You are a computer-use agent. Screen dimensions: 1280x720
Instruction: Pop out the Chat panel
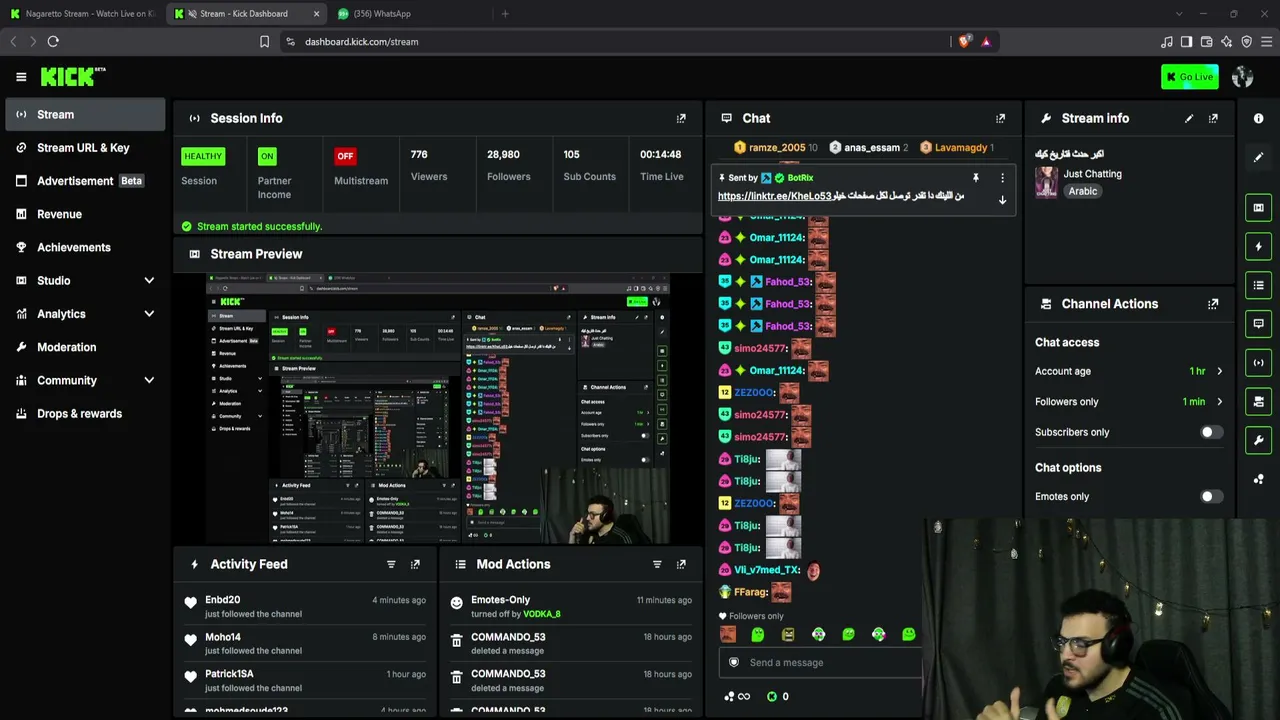point(1000,118)
